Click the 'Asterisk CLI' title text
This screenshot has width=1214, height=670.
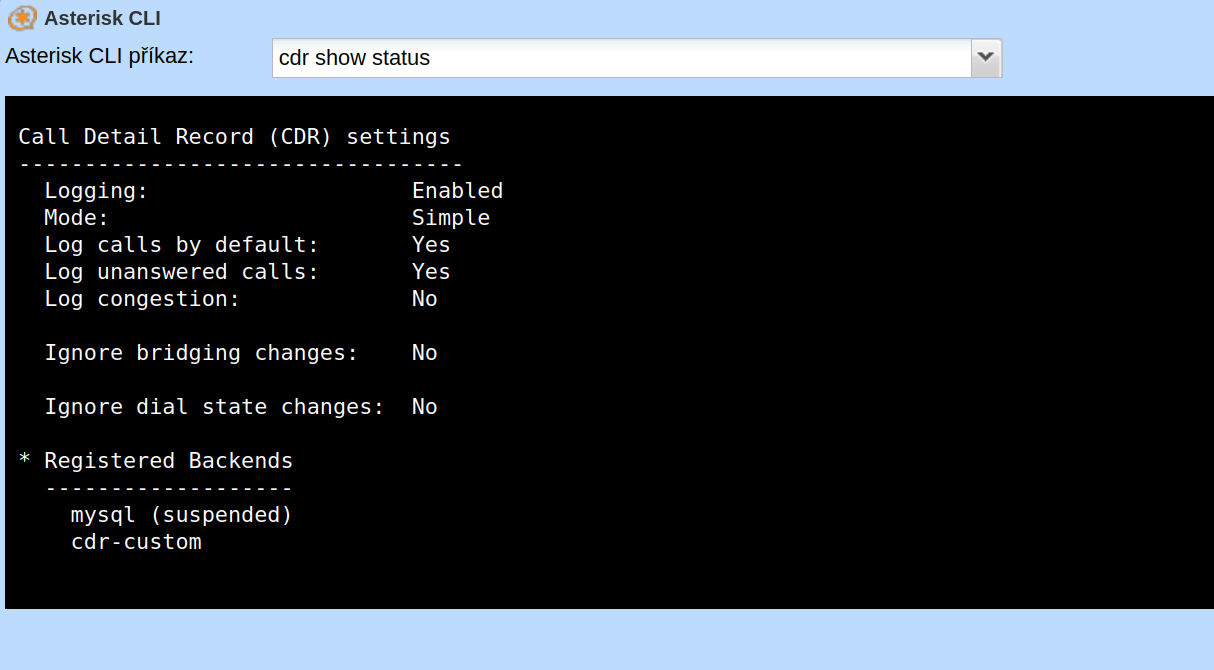[x=102, y=18]
